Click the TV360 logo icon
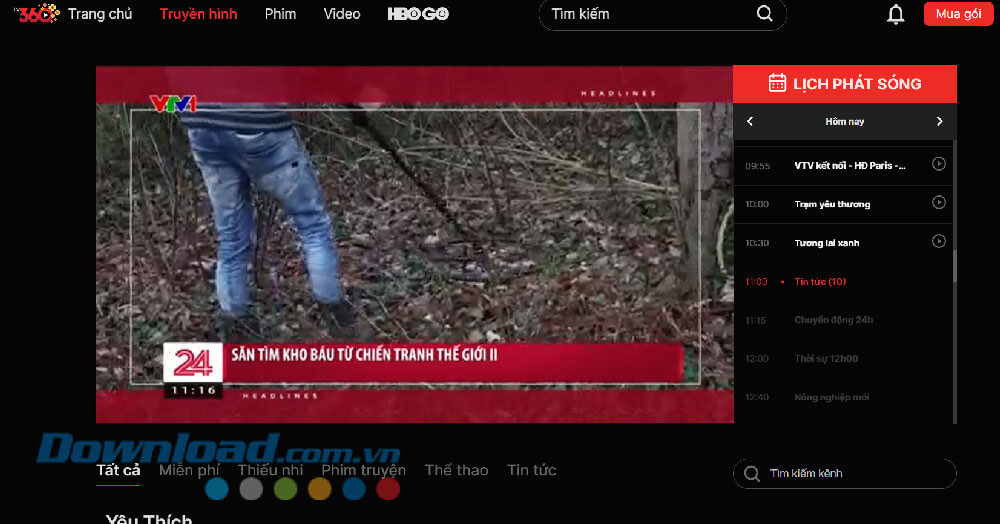Viewport: 1000px width, 524px height. click(x=36, y=13)
